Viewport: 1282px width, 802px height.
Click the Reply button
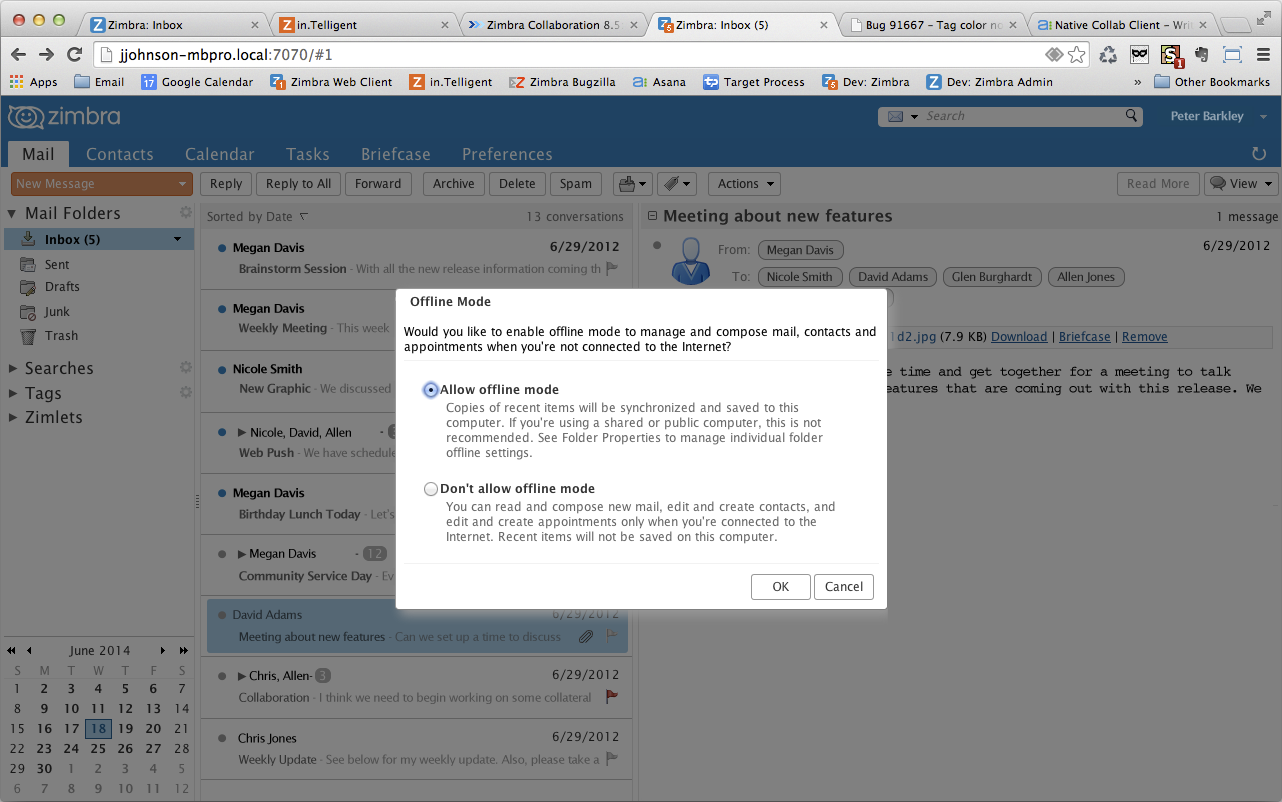[x=226, y=184]
